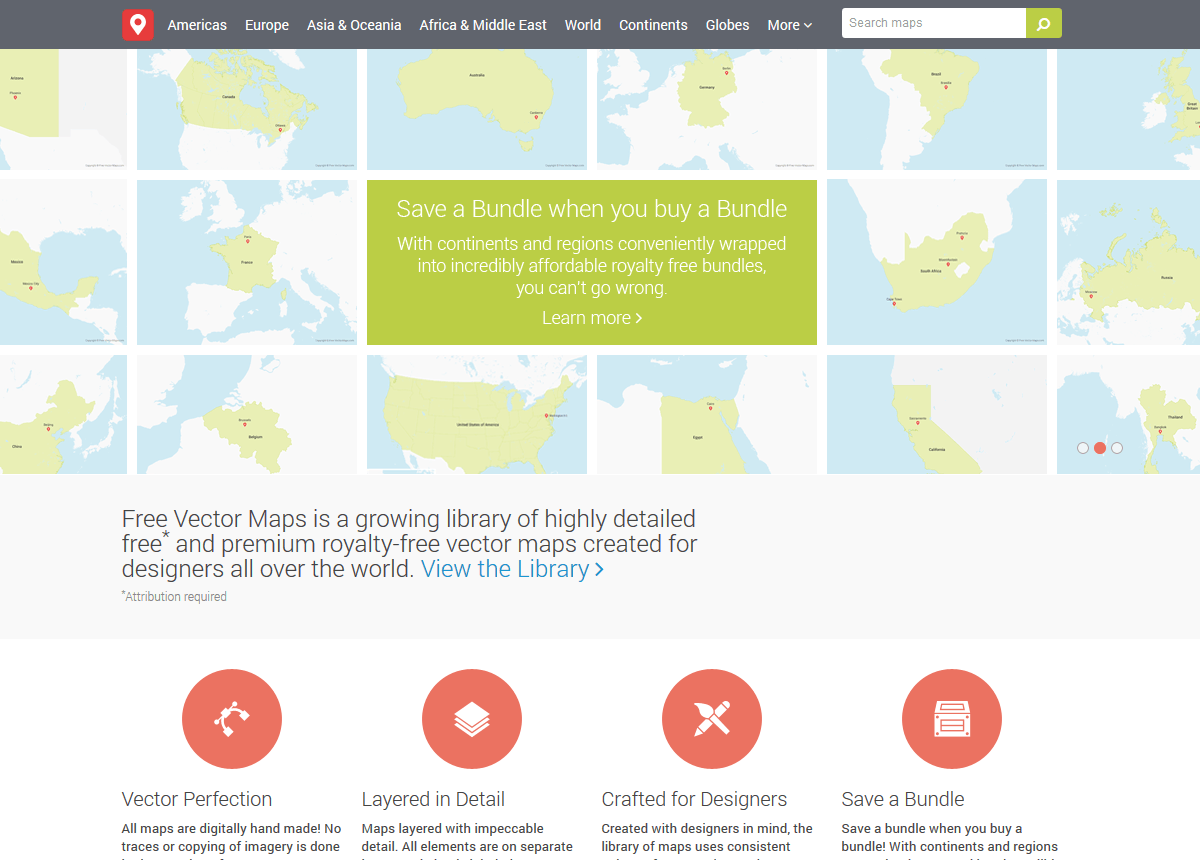The height and width of the screenshot is (860, 1200).
Task: Open the United States of America map thumbnail
Action: click(x=477, y=414)
